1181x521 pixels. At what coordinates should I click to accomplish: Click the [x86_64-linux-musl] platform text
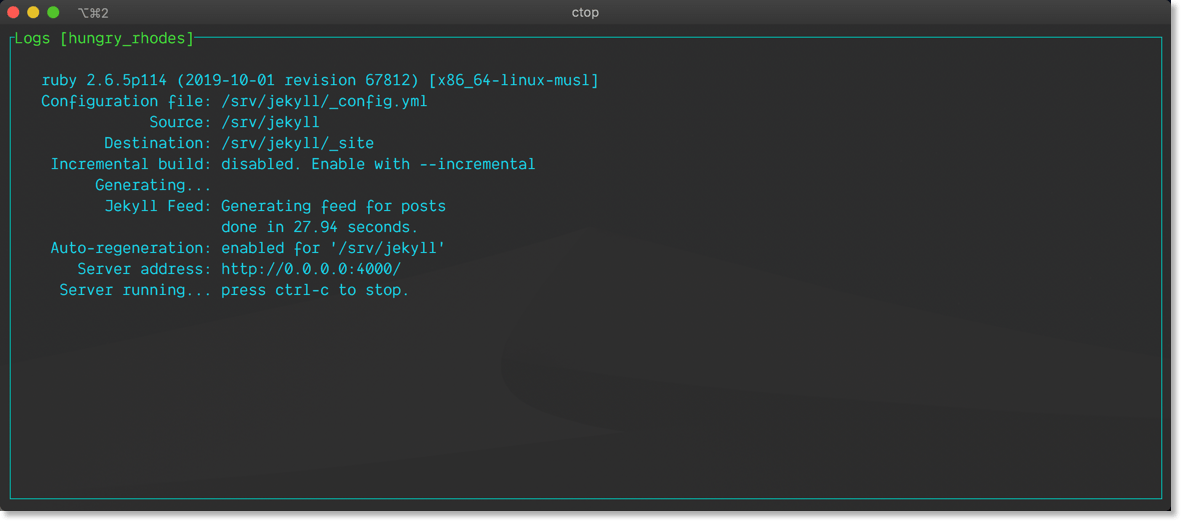513,80
